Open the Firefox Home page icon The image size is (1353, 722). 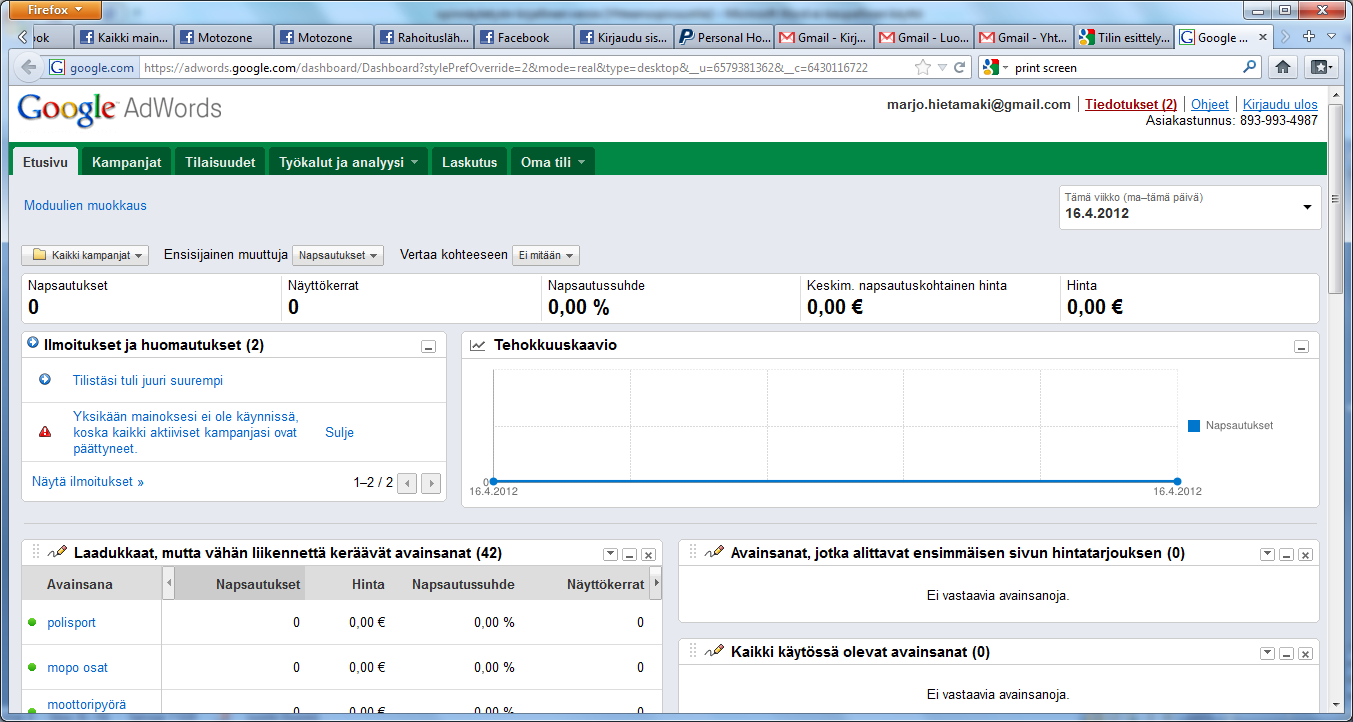coord(1283,67)
